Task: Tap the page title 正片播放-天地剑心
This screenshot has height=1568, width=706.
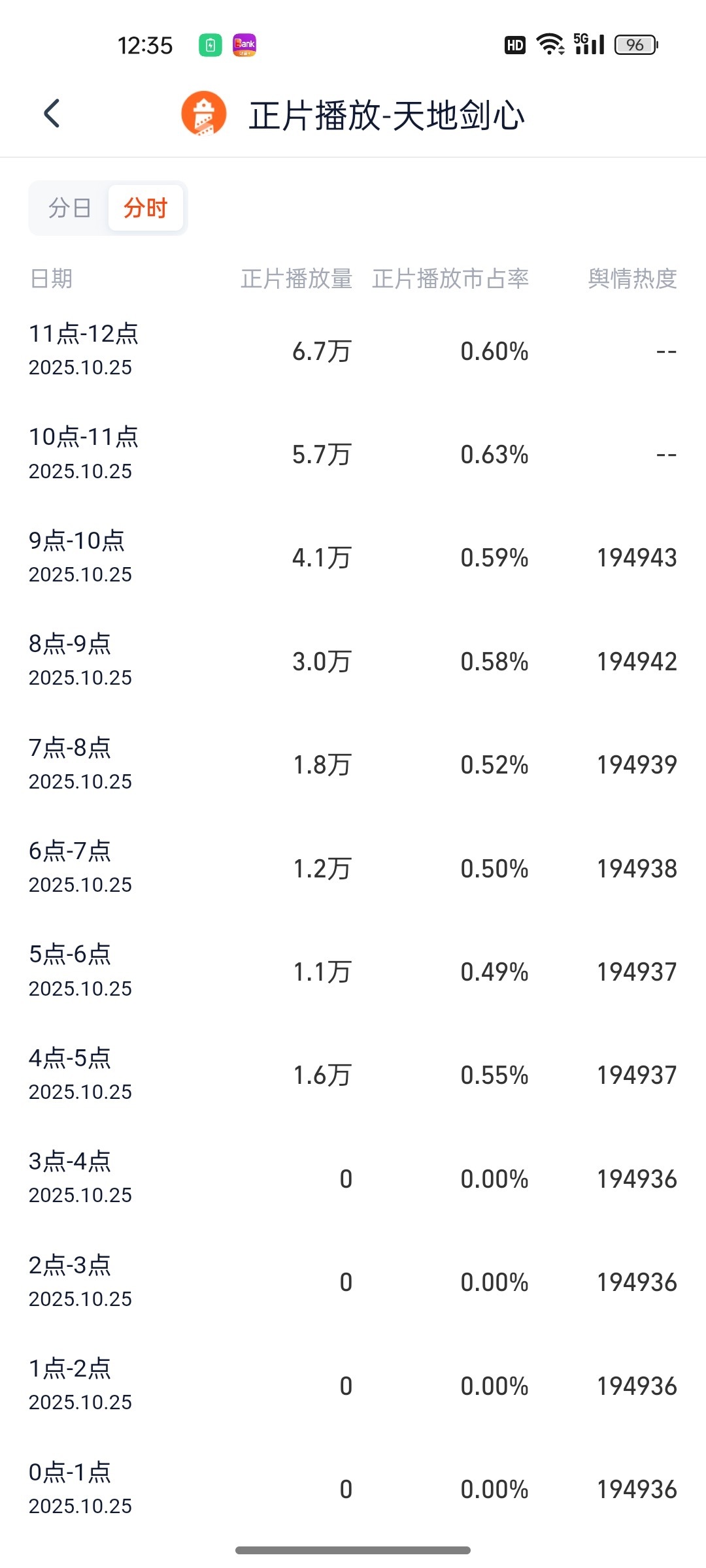Action: tap(386, 115)
